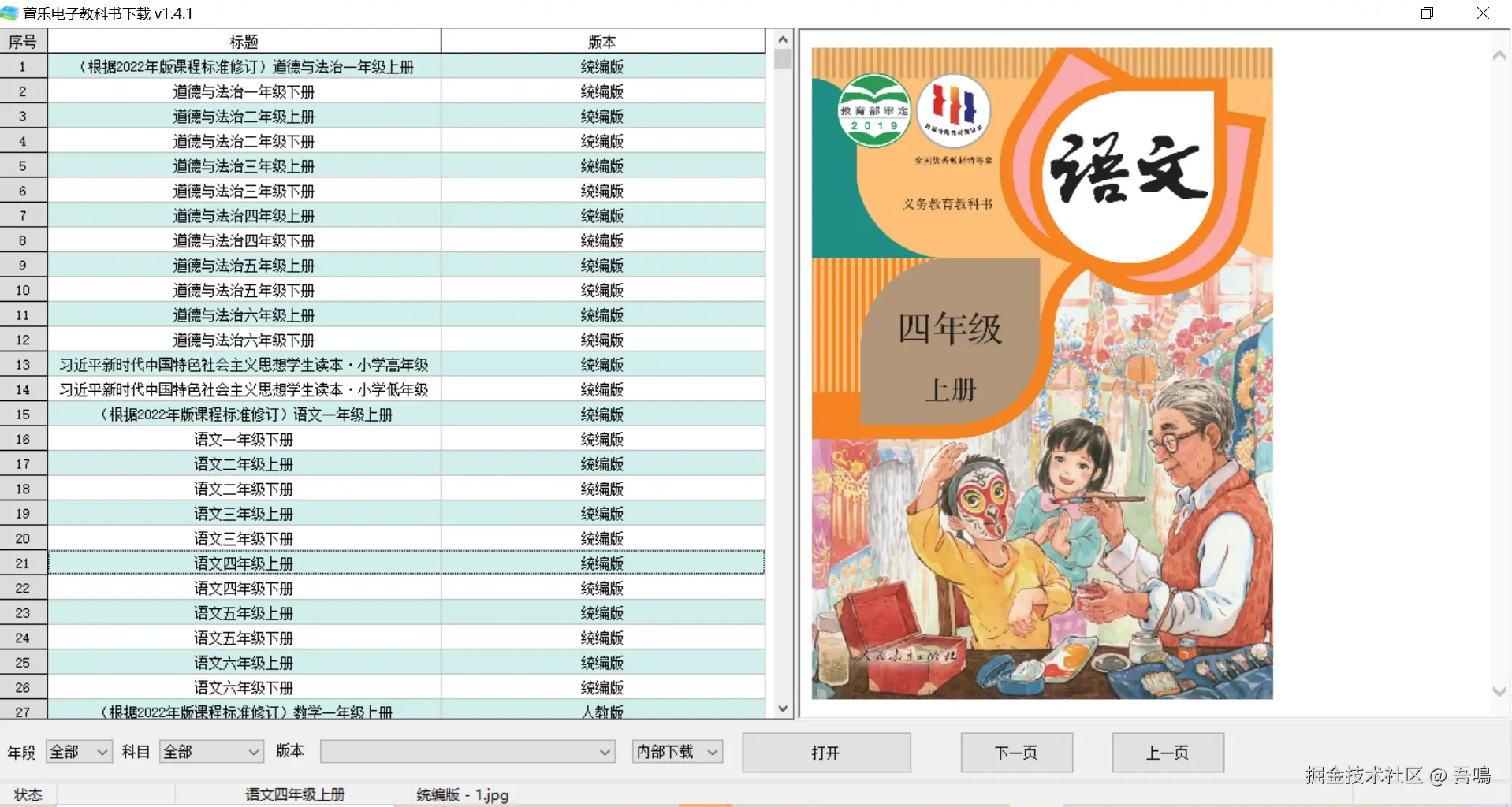Restore down the application window
Image resolution: width=1512 pixels, height=807 pixels.
[x=1428, y=13]
